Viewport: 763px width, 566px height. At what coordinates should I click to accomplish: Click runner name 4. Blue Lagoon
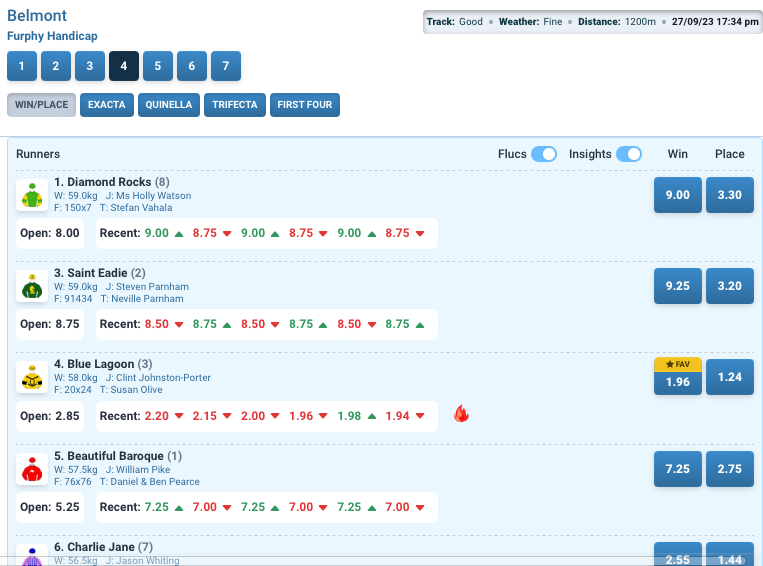coord(94,364)
